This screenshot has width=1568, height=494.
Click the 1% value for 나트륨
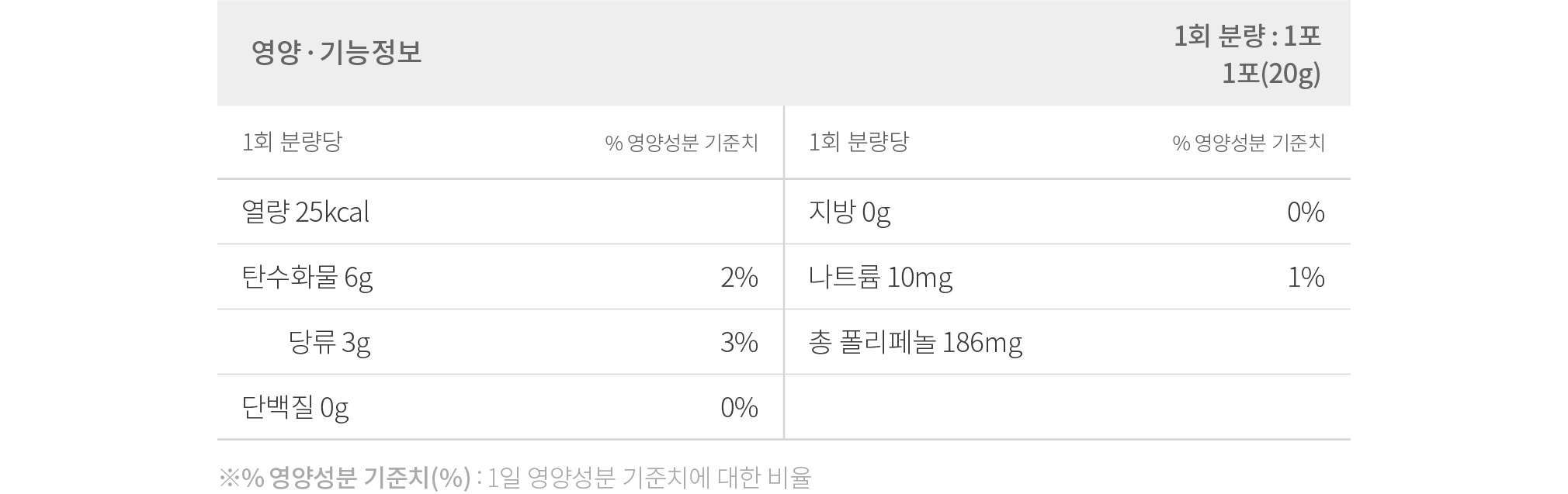click(1306, 278)
